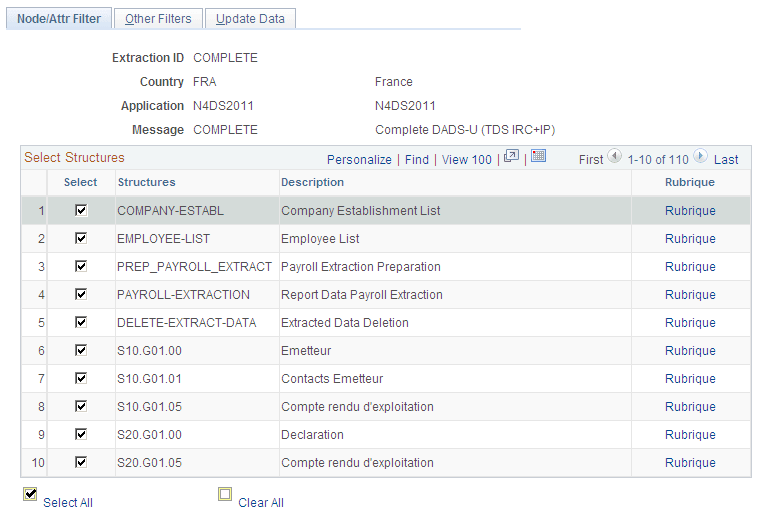The height and width of the screenshot is (513, 761).
Task: Click the Clear All icon box
Action: click(x=225, y=494)
